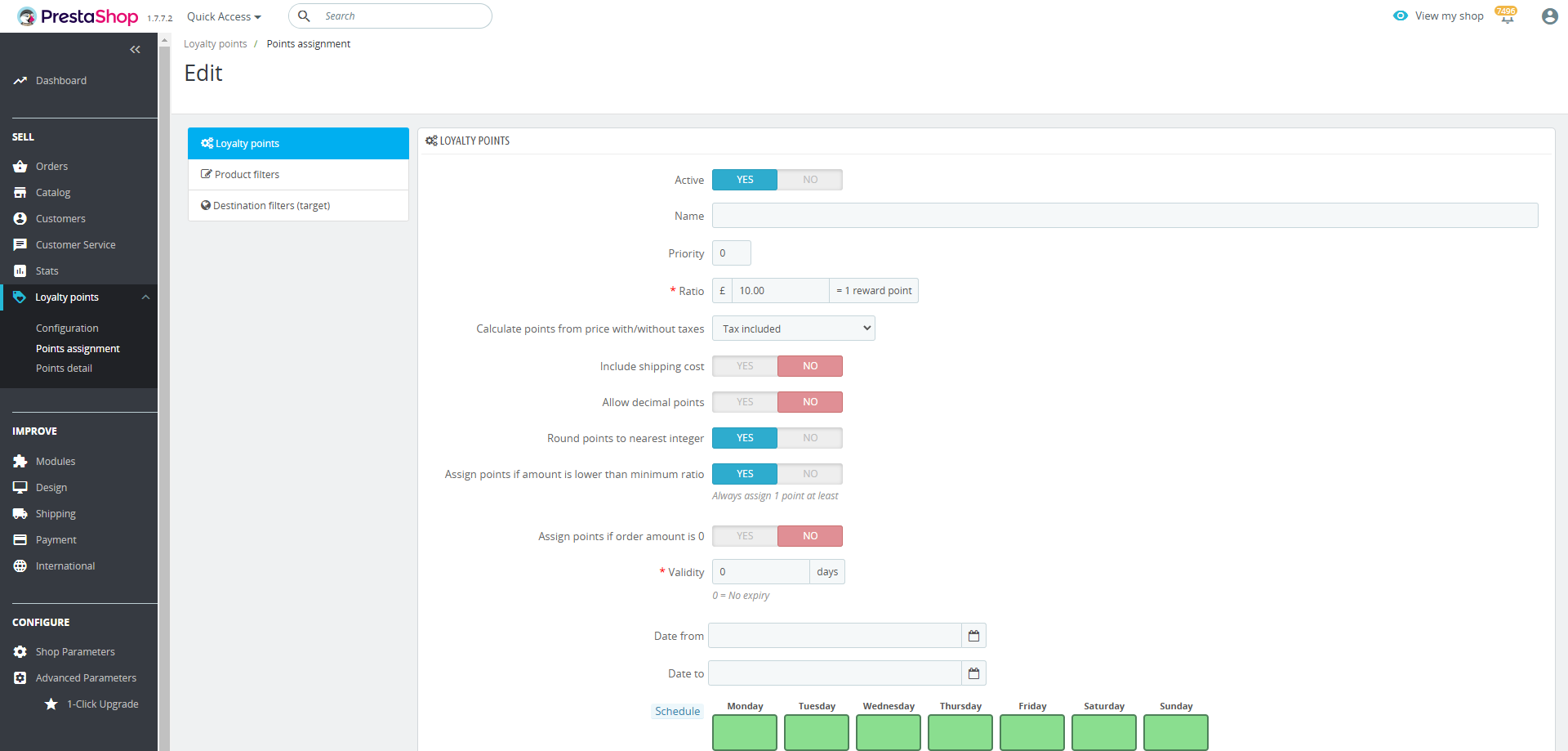This screenshot has height=751, width=1568.
Task: Click the Catalog store icon
Action: pos(20,193)
